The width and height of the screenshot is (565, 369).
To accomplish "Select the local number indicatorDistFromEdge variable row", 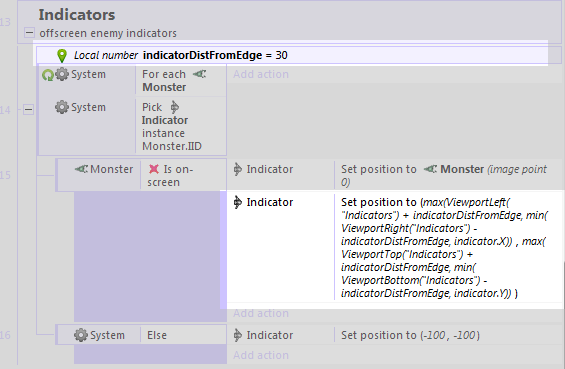I will pos(292,55).
